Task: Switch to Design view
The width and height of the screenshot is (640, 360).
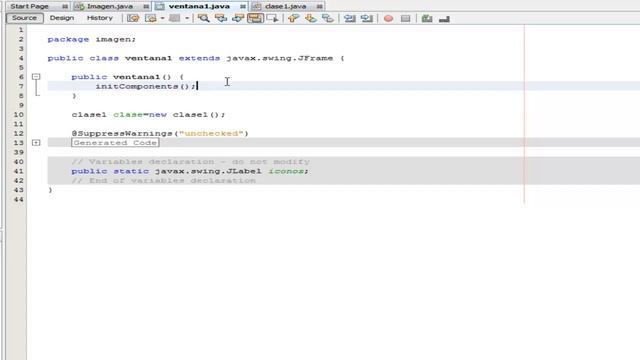Action: (62, 18)
